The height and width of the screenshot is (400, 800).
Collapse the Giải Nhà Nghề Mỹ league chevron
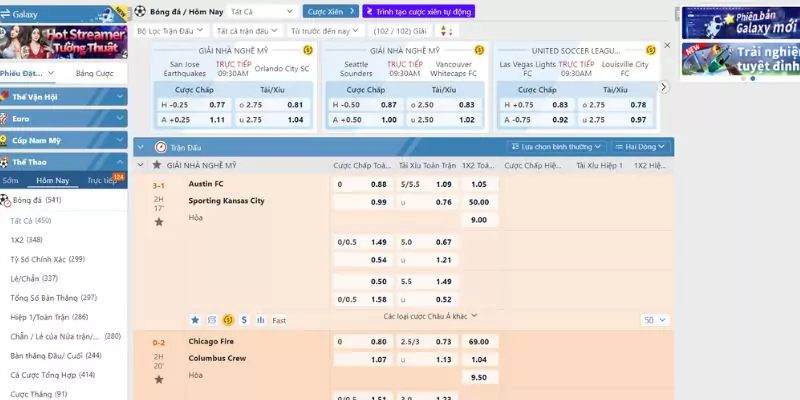(x=140, y=165)
